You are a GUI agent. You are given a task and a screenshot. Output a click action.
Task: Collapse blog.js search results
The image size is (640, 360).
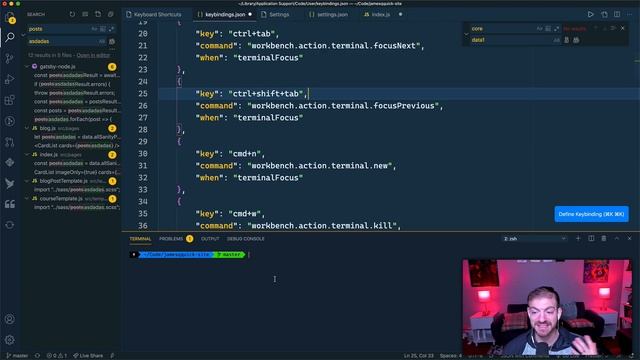(27, 128)
